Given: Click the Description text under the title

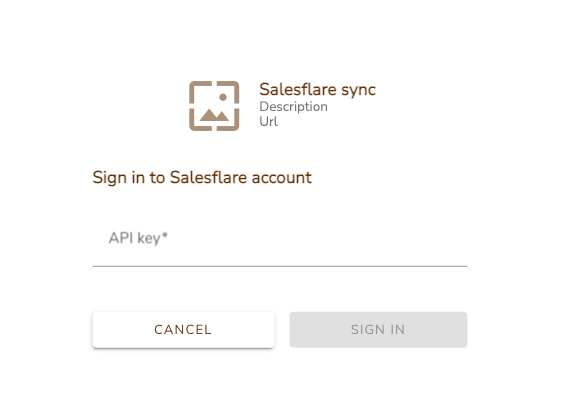Looking at the screenshot, I should (x=294, y=107).
